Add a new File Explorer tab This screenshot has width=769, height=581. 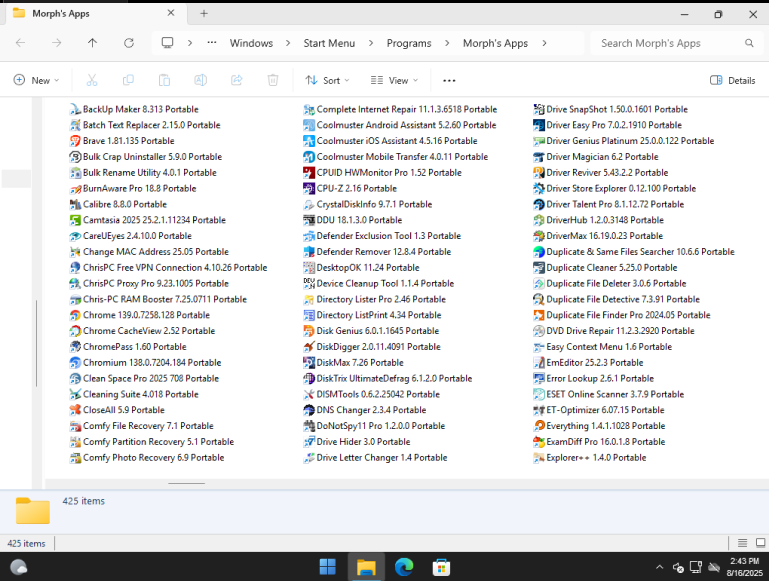[x=204, y=14]
